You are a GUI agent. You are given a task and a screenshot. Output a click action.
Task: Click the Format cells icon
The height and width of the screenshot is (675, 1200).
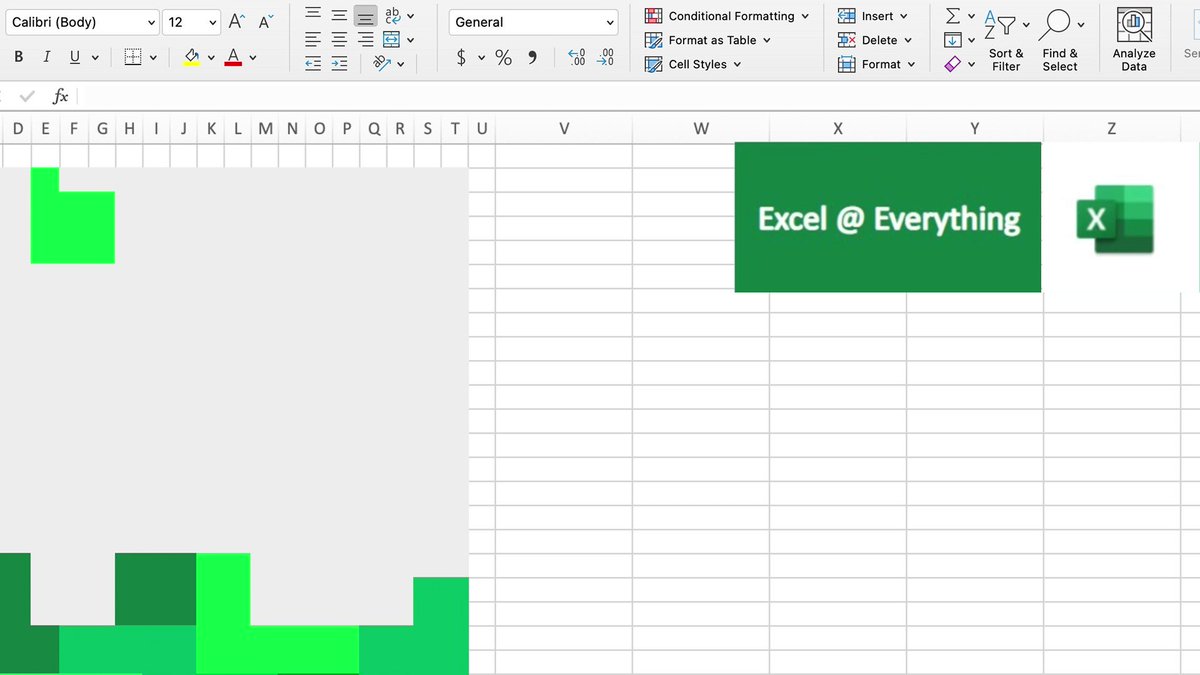[x=846, y=64]
